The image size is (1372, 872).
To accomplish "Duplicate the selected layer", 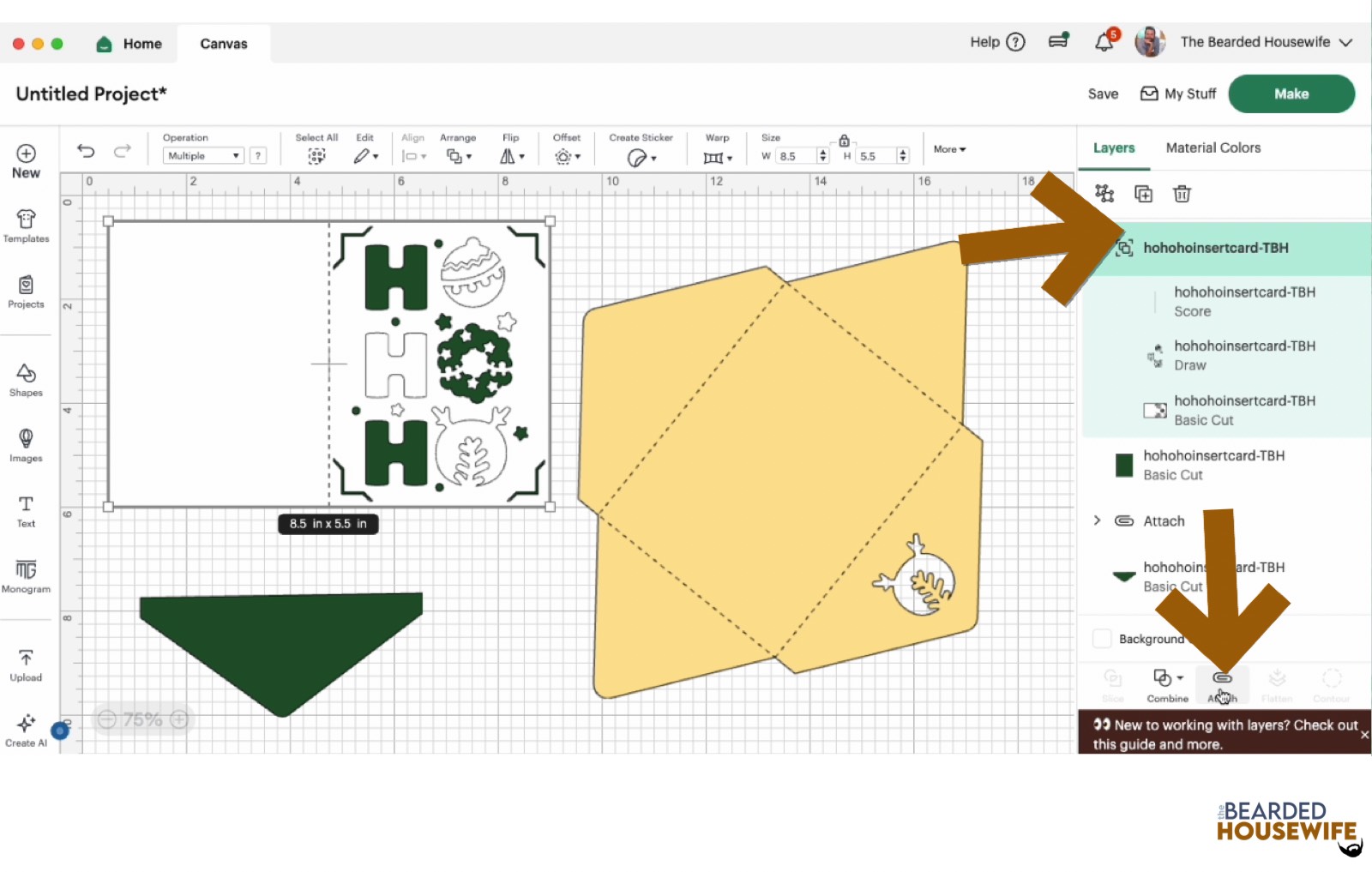I will pos(1143,194).
